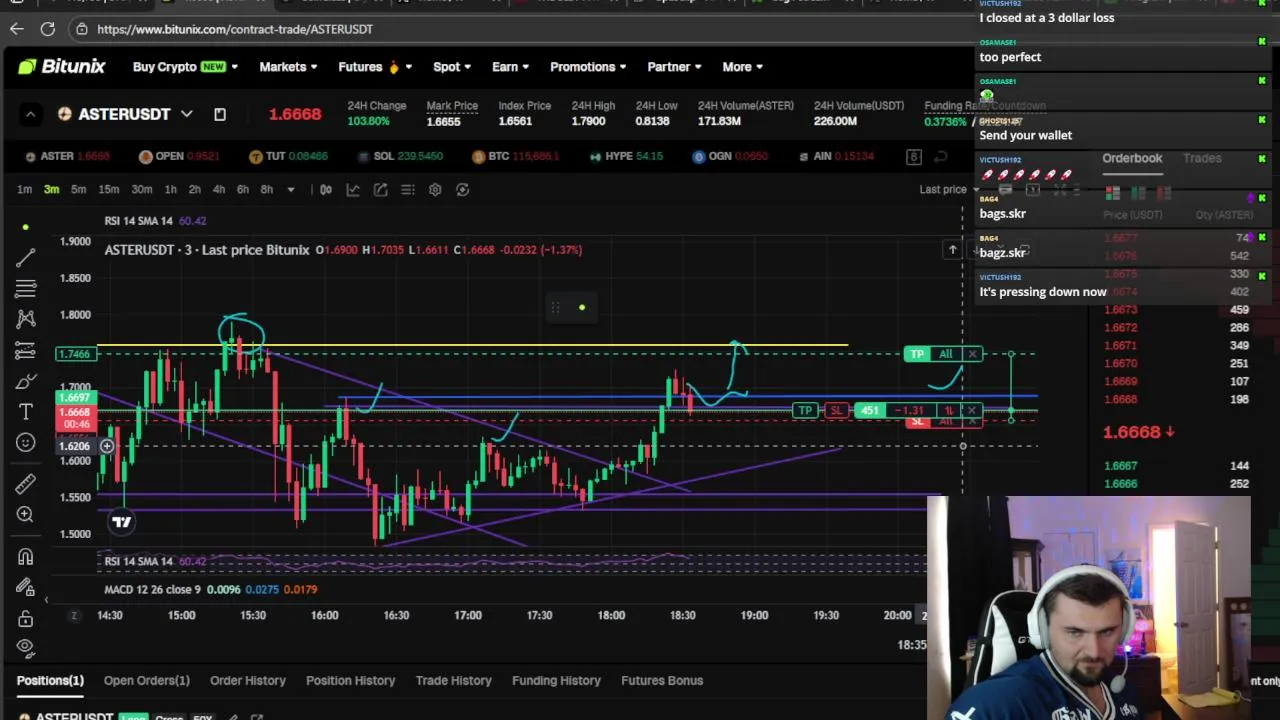Click the contract info icon beside ASTERUSDT
Image resolution: width=1280 pixels, height=720 pixels.
(x=220, y=114)
